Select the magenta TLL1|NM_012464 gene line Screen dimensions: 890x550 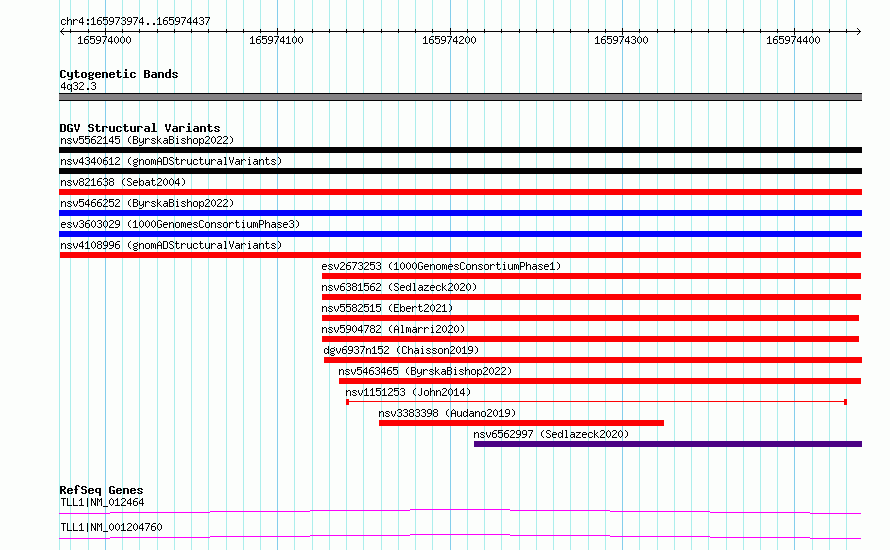460,512
